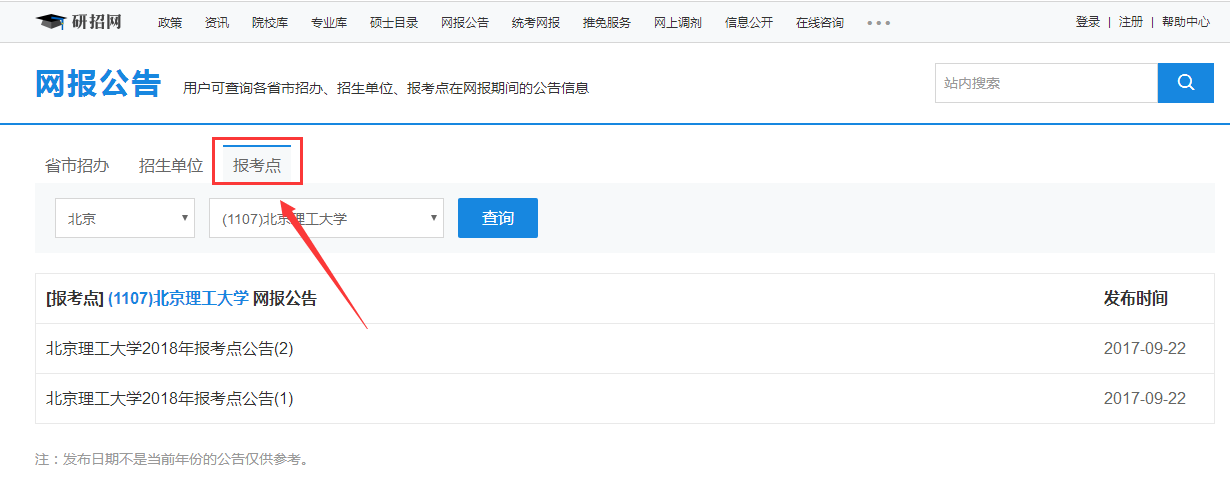1230x483 pixels.
Task: Go to 院校库 in the top navigation
Action: point(270,22)
